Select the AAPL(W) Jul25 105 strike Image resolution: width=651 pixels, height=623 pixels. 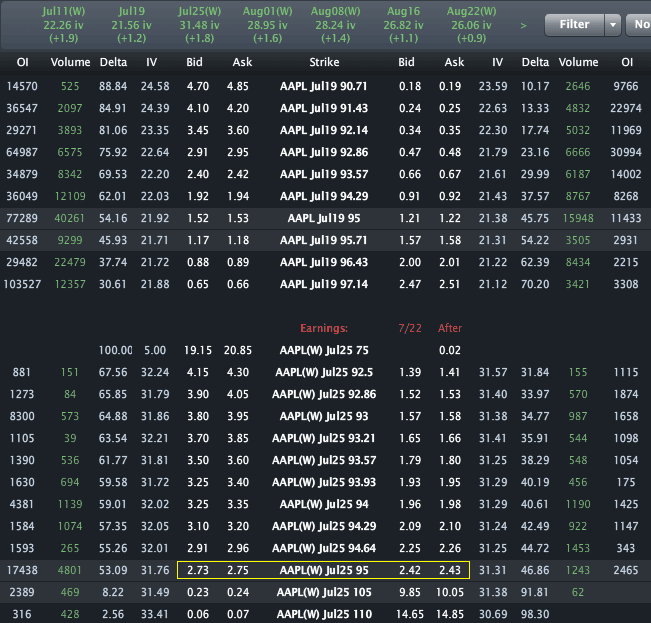(324, 592)
